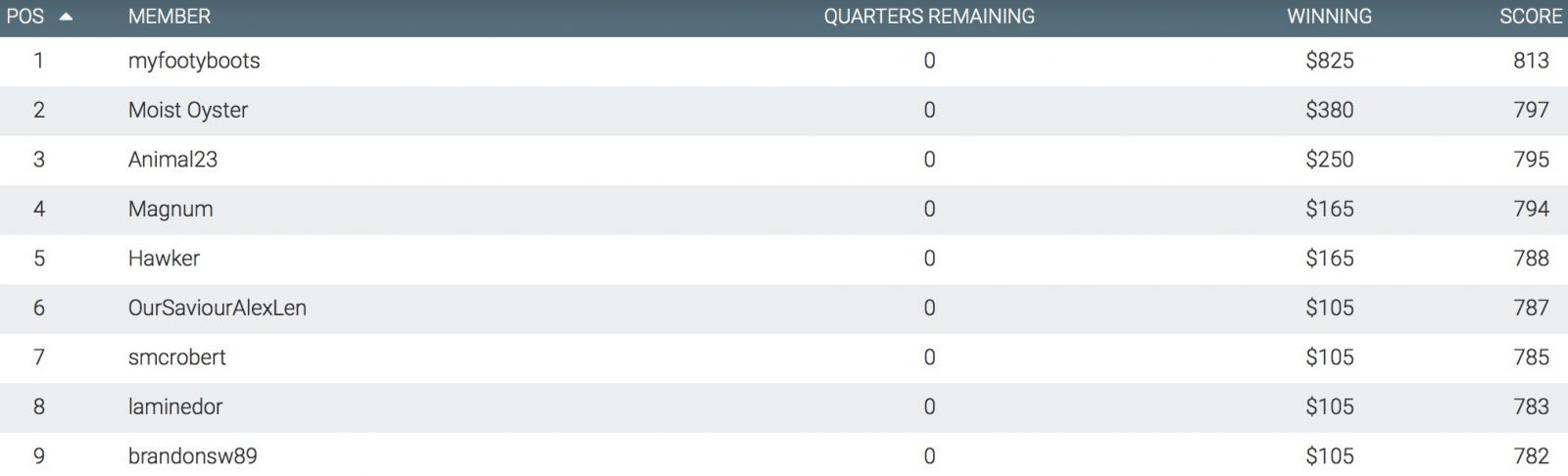Click the 782 score of brandonsw89
Viewport: 1568px width, 476px height.
(1531, 456)
